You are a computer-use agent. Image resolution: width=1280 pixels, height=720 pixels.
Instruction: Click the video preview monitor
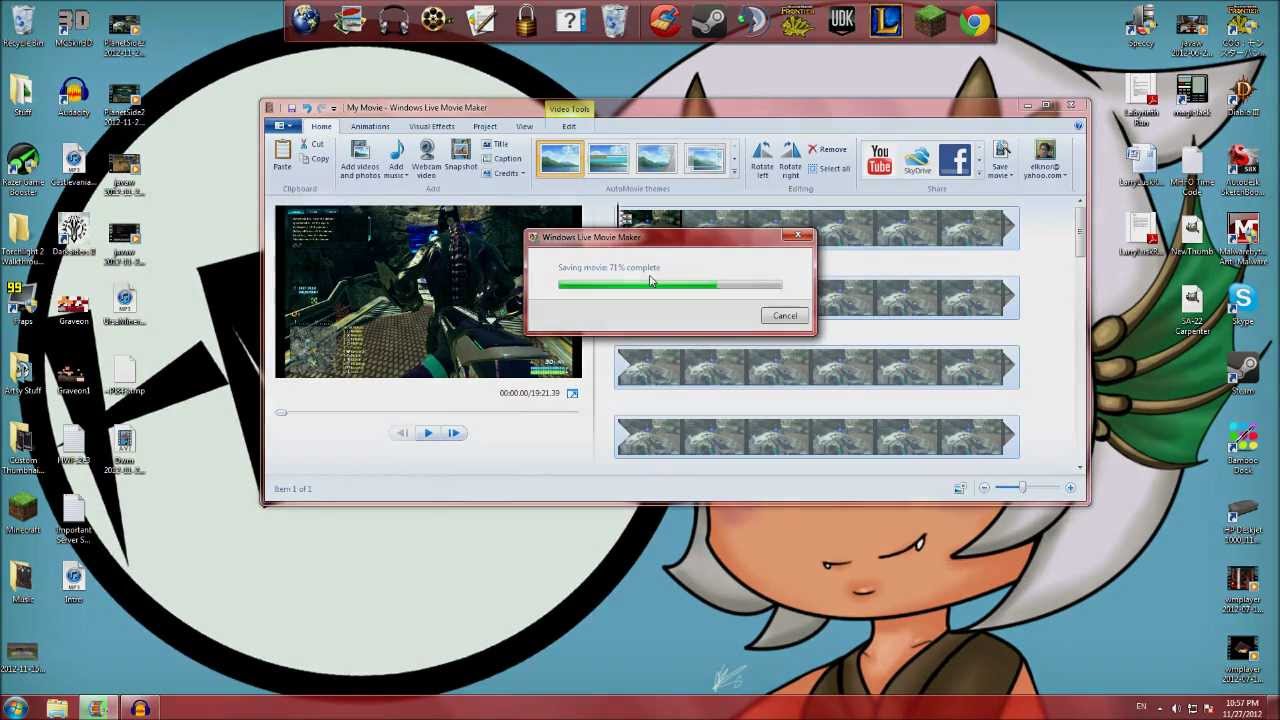[x=428, y=292]
